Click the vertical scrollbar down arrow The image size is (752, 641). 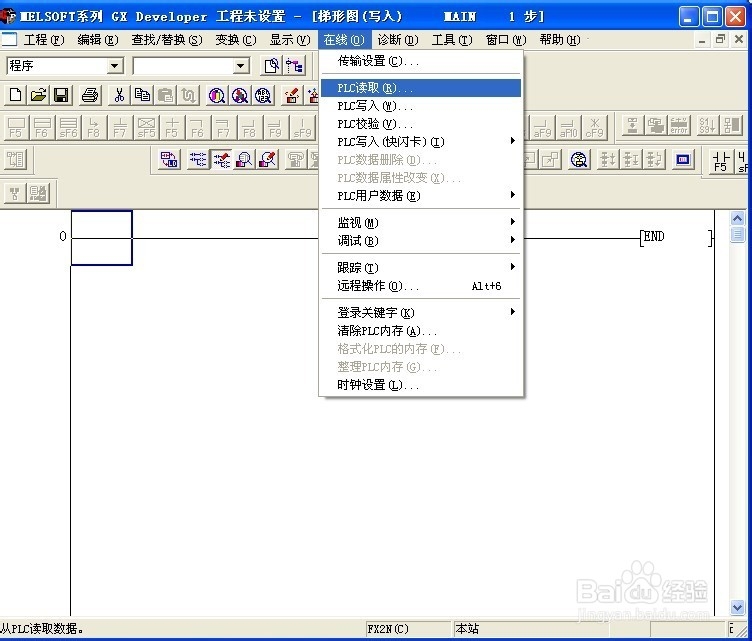coord(738,607)
